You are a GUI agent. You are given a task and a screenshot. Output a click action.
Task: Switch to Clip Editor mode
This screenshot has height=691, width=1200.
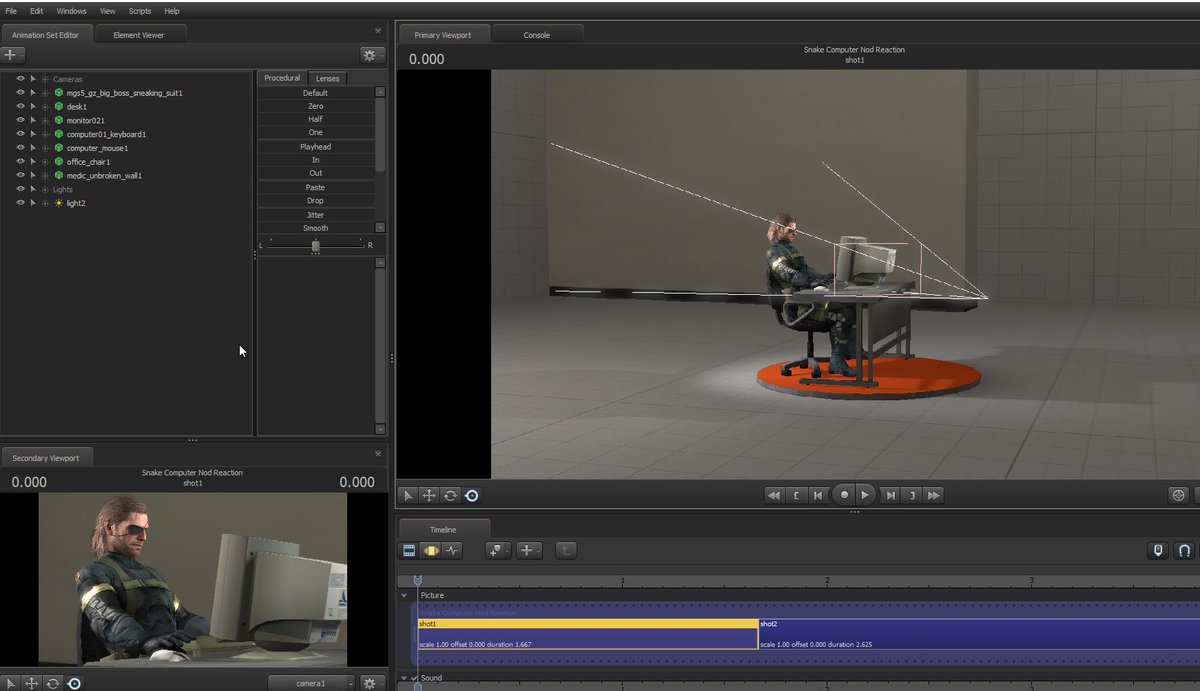point(409,550)
